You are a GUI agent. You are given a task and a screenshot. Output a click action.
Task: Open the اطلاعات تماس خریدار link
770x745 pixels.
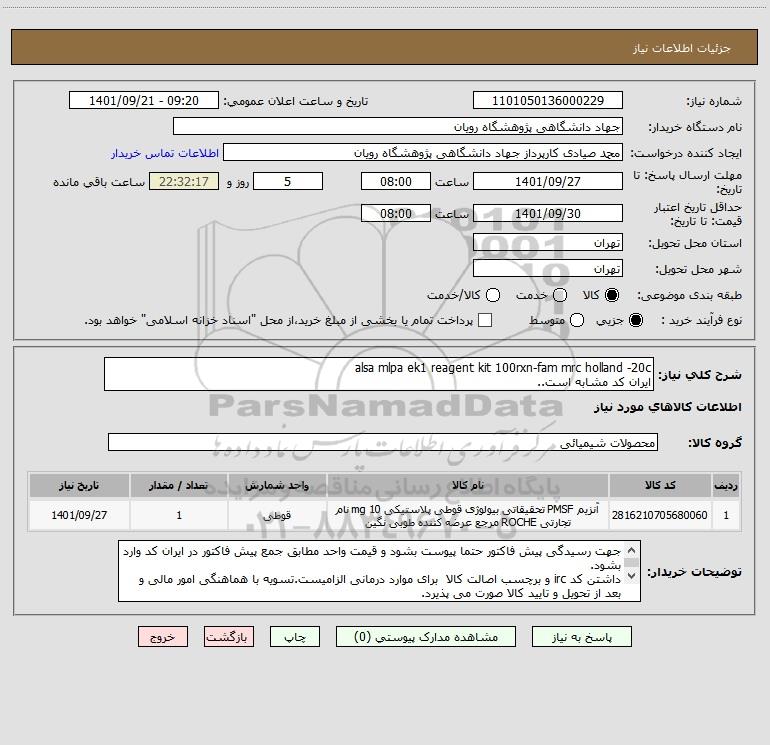[x=165, y=153]
